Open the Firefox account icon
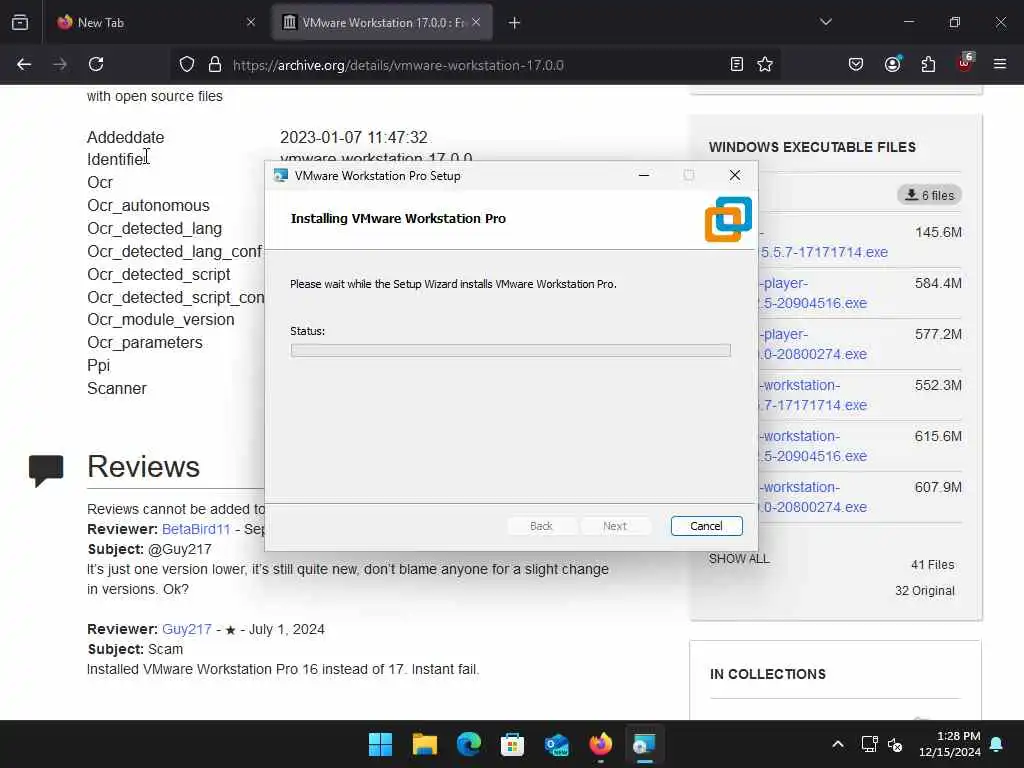The width and height of the screenshot is (1024, 768). tap(892, 64)
